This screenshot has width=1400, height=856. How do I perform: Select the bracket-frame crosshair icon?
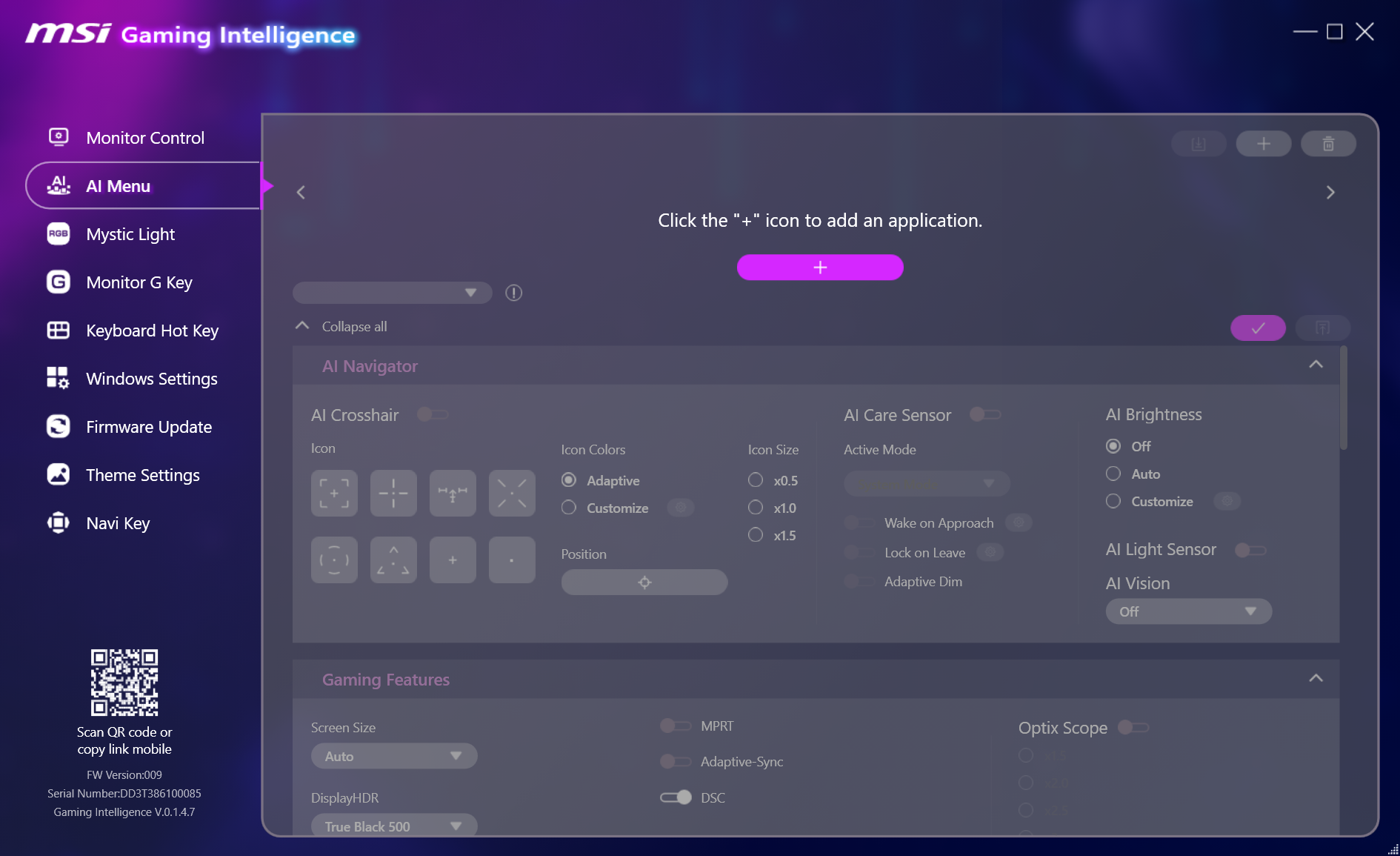334,493
